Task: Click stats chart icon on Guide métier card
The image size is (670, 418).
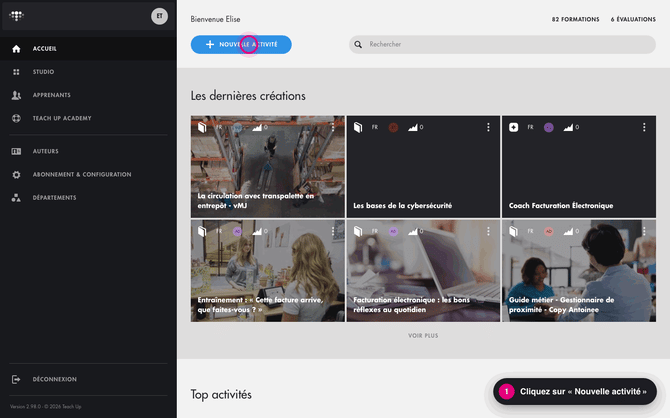Action: tap(568, 231)
